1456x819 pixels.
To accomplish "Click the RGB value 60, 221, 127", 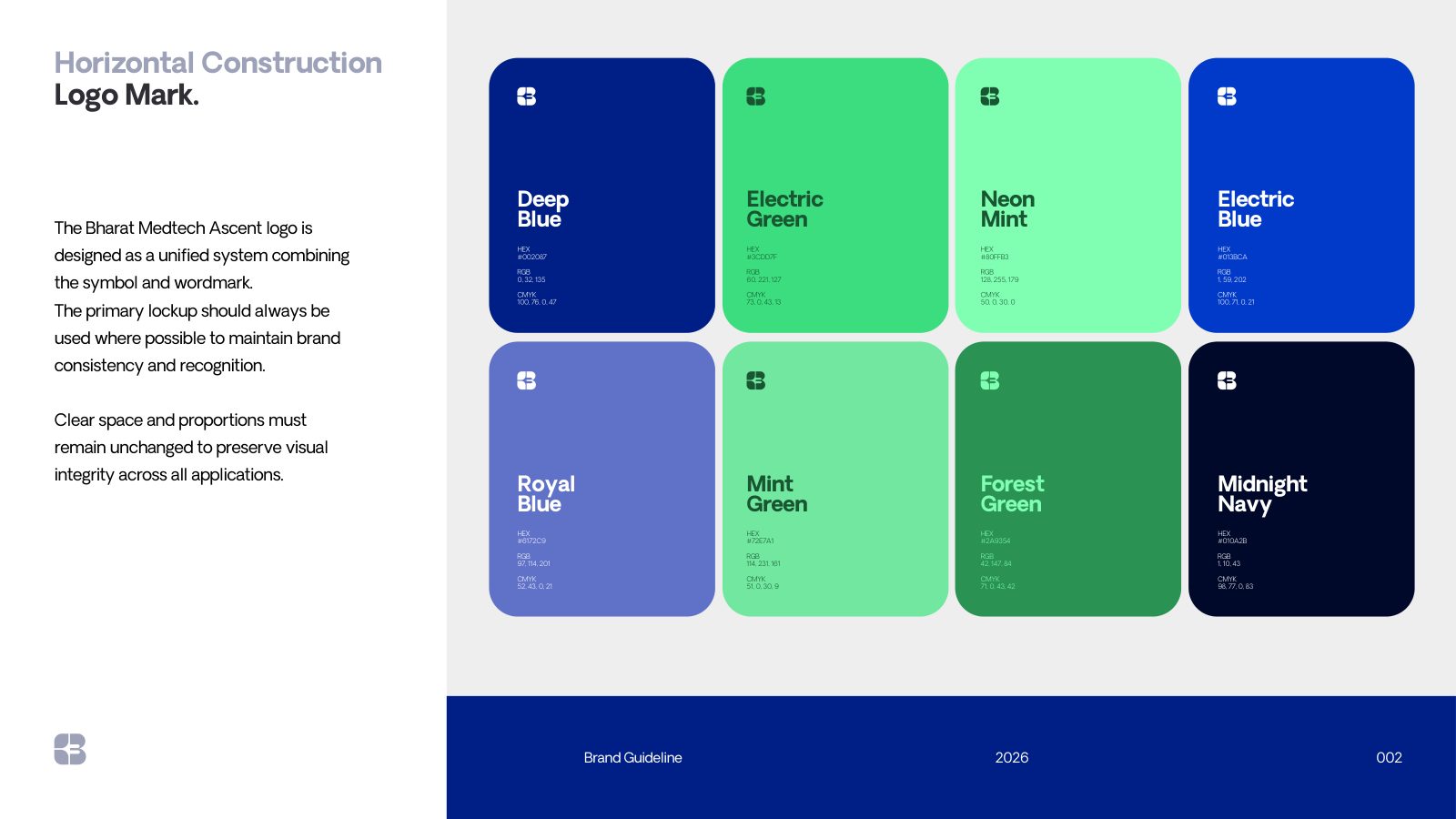I will click(763, 280).
